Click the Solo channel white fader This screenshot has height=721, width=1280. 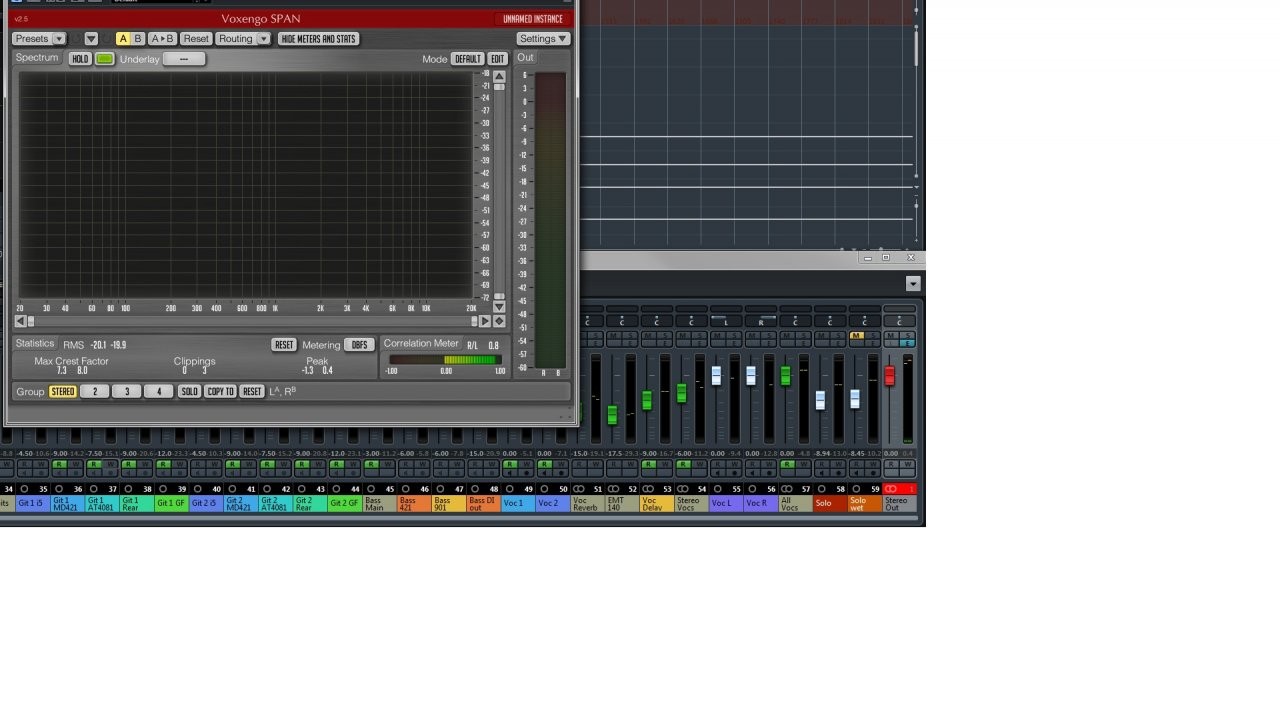820,400
